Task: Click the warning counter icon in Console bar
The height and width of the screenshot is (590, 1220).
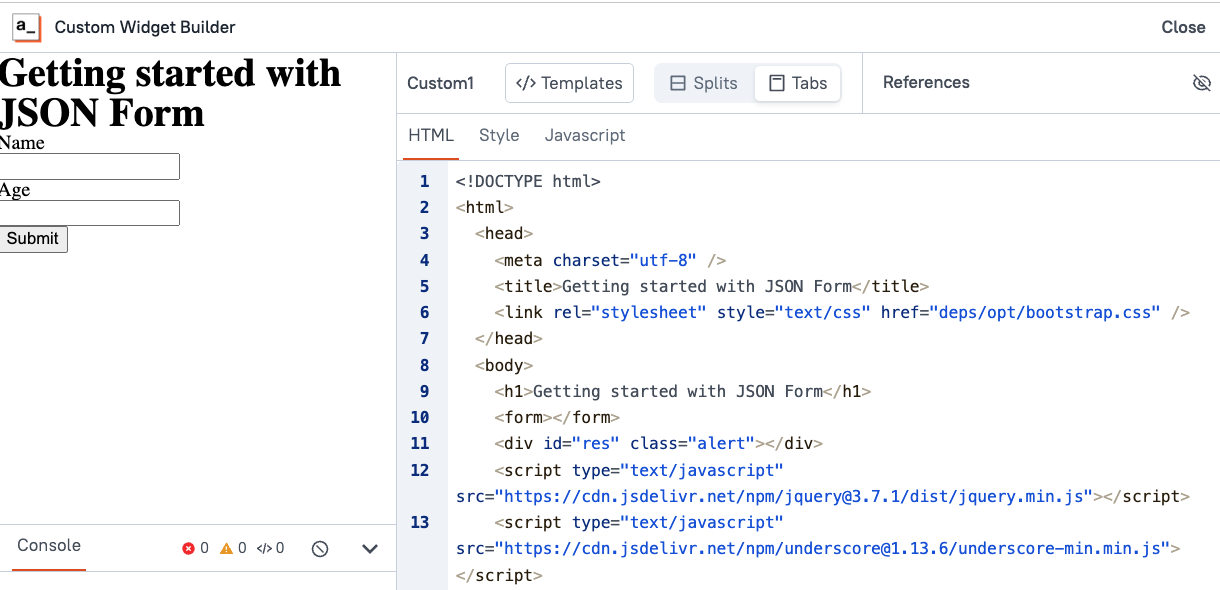Action: (228, 547)
